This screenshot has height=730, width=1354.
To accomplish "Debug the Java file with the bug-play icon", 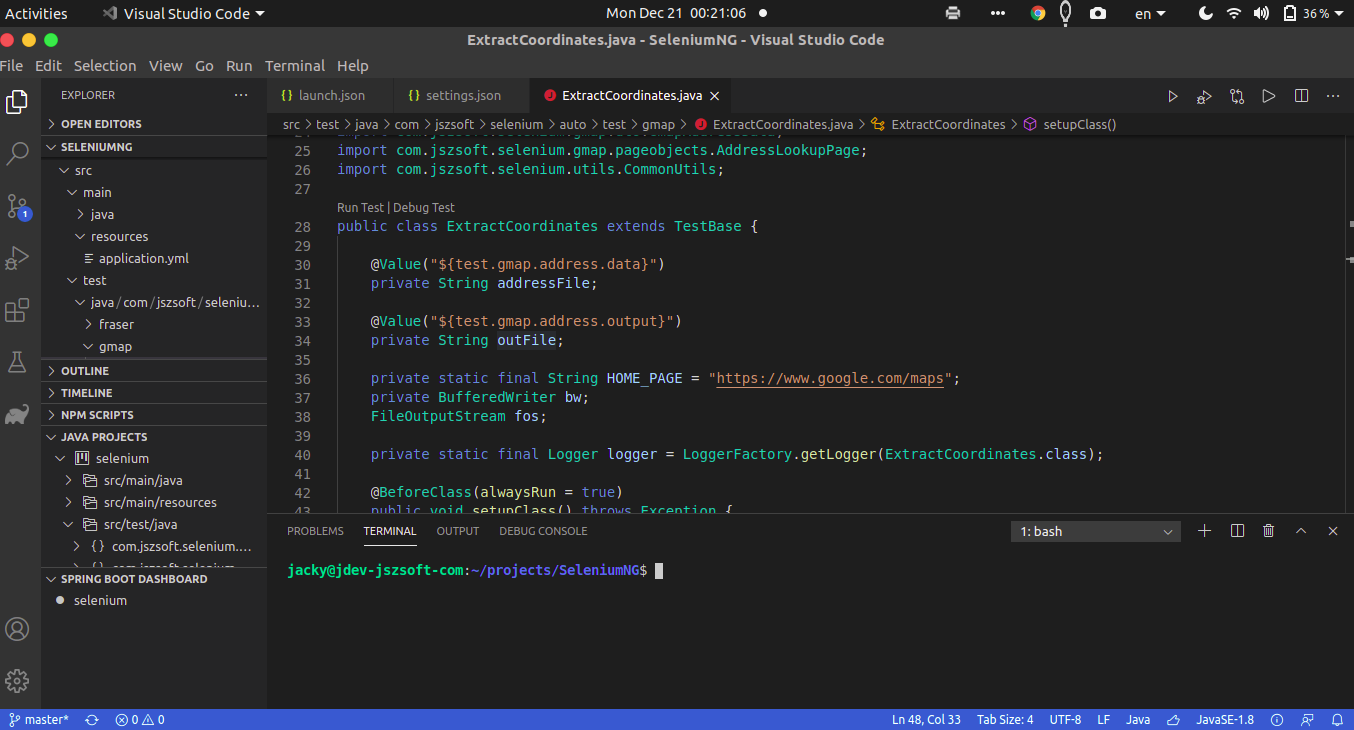I will pyautogui.click(x=1204, y=96).
